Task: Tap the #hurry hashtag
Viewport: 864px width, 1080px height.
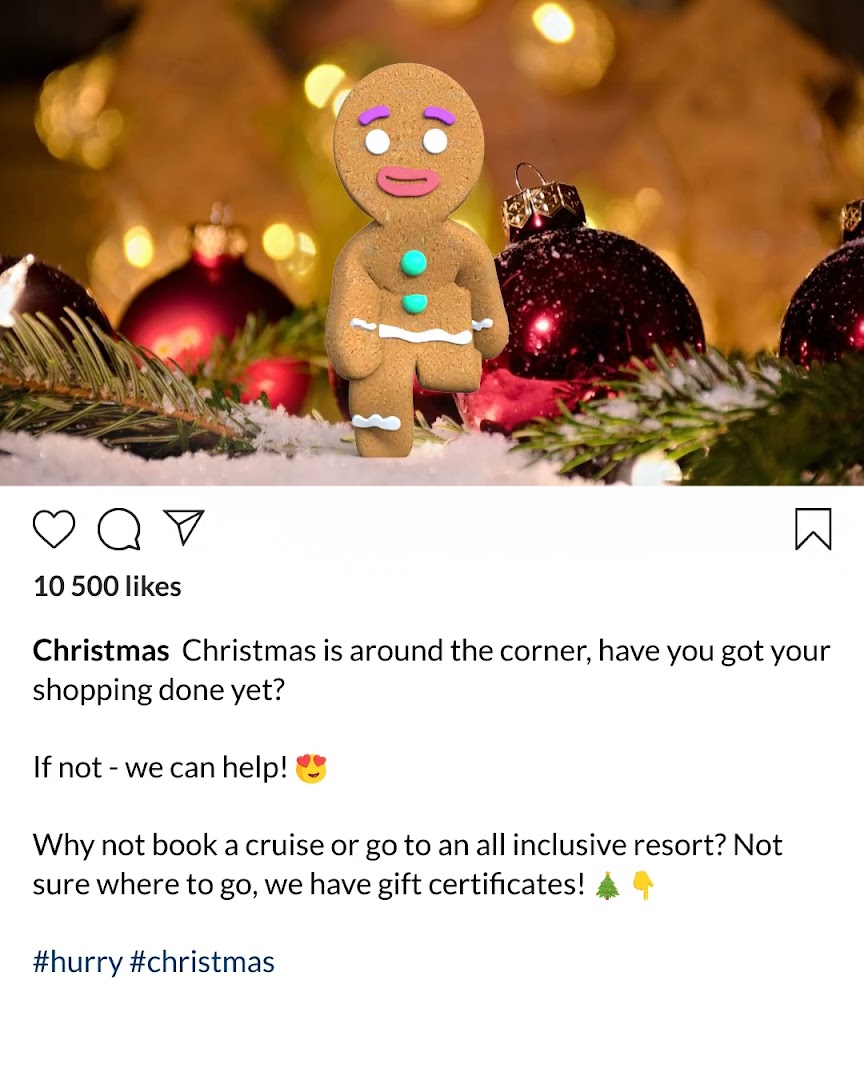Action: click(x=77, y=962)
